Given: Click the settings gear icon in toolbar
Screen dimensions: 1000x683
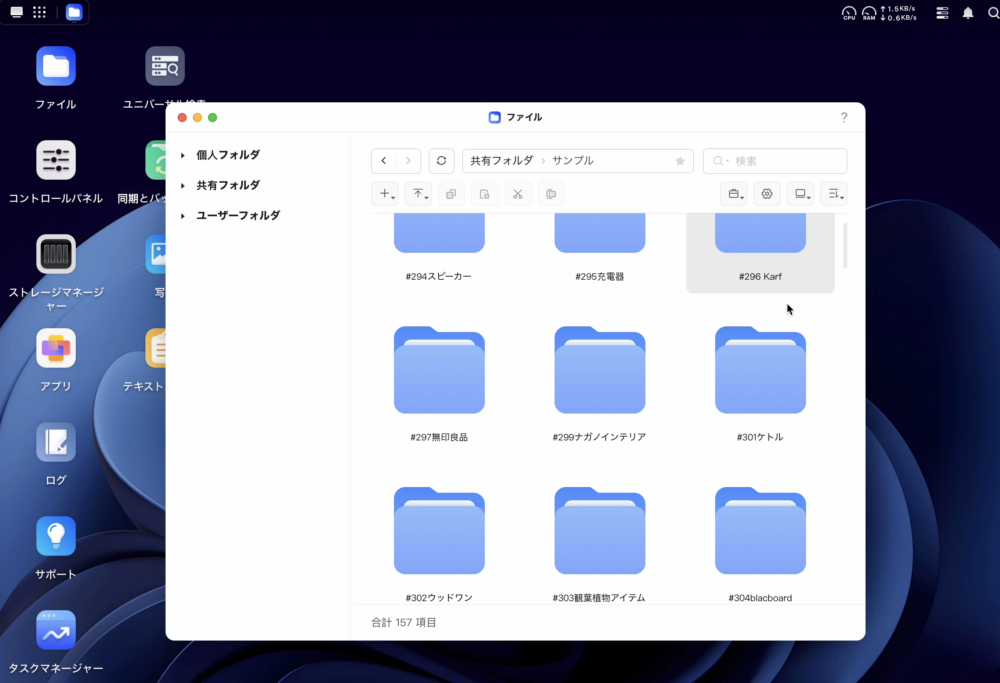Looking at the screenshot, I should [x=767, y=194].
